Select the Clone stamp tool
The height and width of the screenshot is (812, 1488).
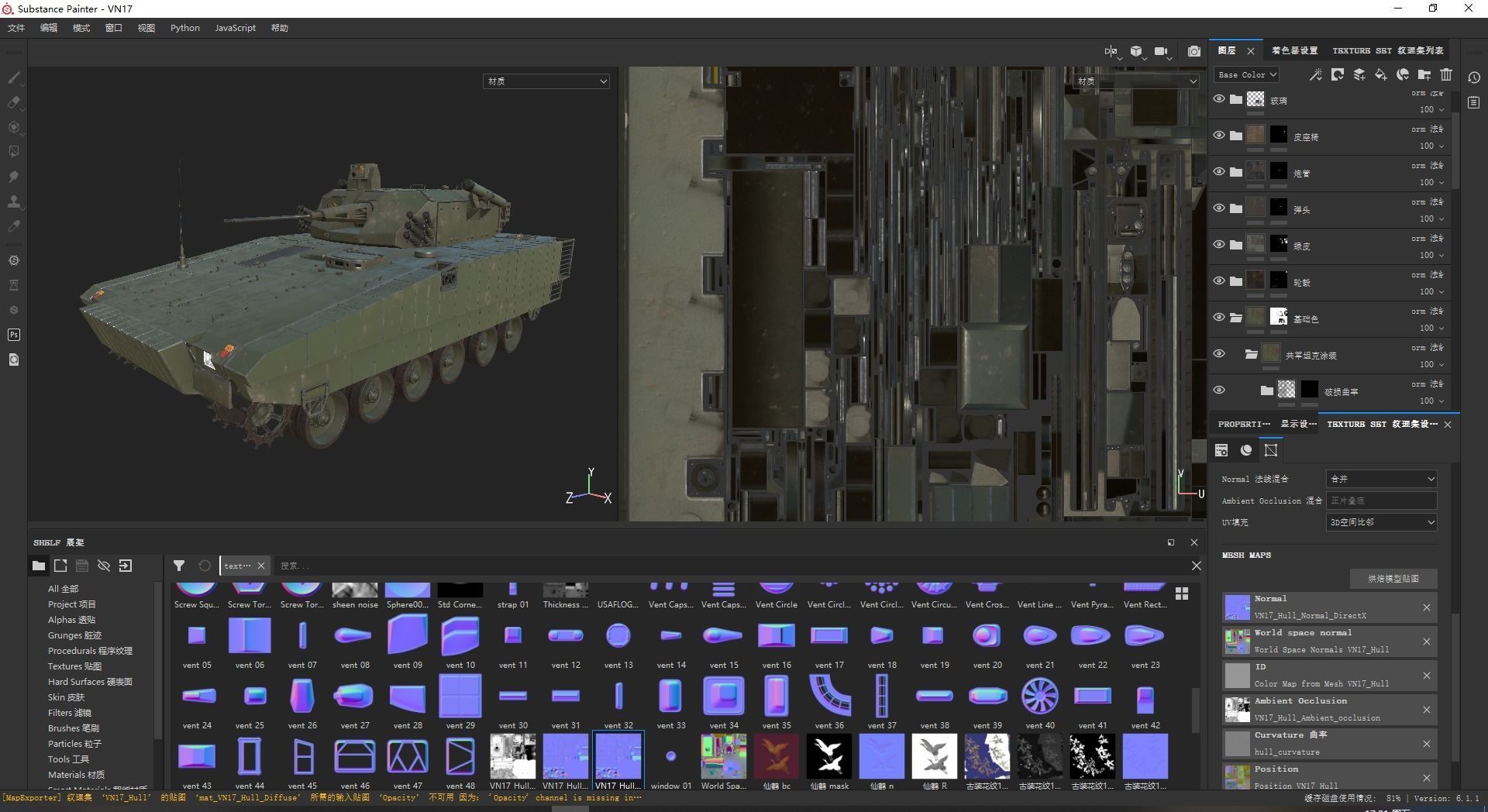14,201
